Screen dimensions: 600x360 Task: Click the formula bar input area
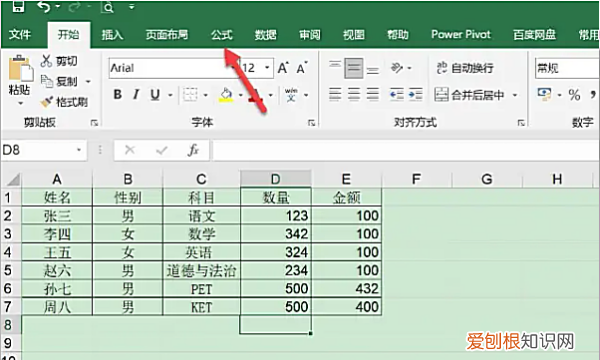pos(406,150)
